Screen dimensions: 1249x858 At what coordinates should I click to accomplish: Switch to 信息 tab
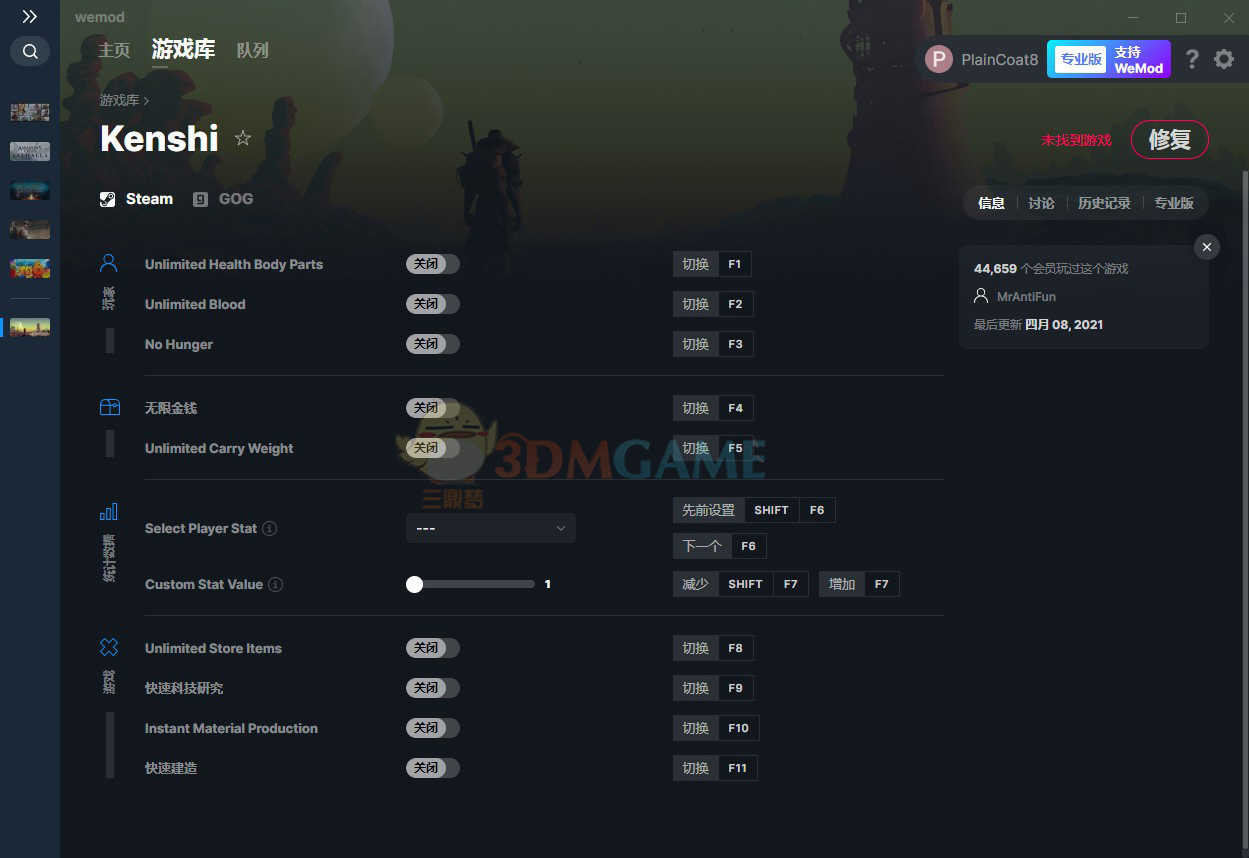point(991,203)
